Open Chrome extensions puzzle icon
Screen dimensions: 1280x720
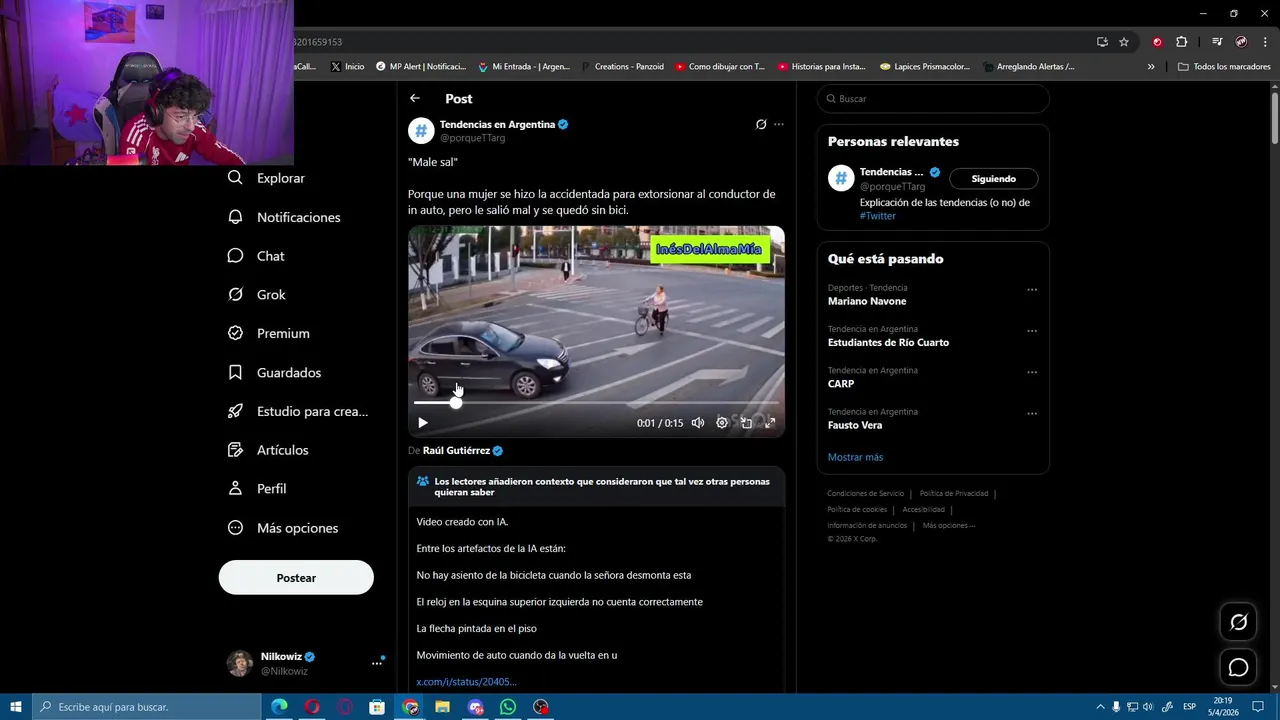(x=1181, y=42)
